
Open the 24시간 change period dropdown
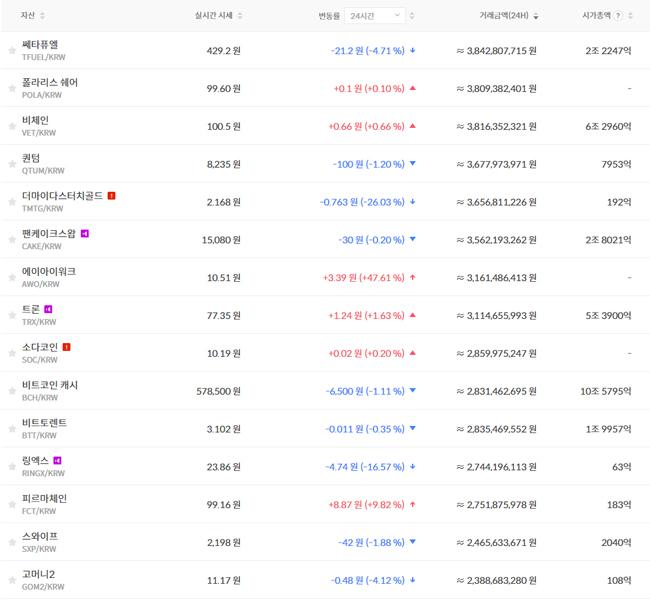click(x=375, y=16)
